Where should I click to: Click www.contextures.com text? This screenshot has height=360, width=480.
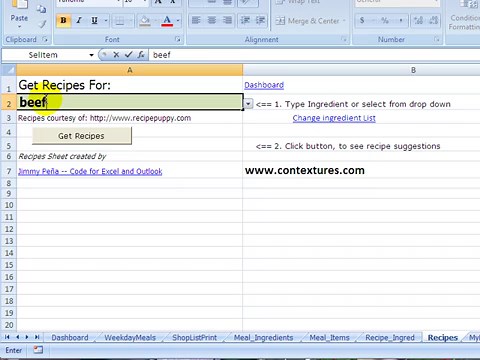point(305,170)
